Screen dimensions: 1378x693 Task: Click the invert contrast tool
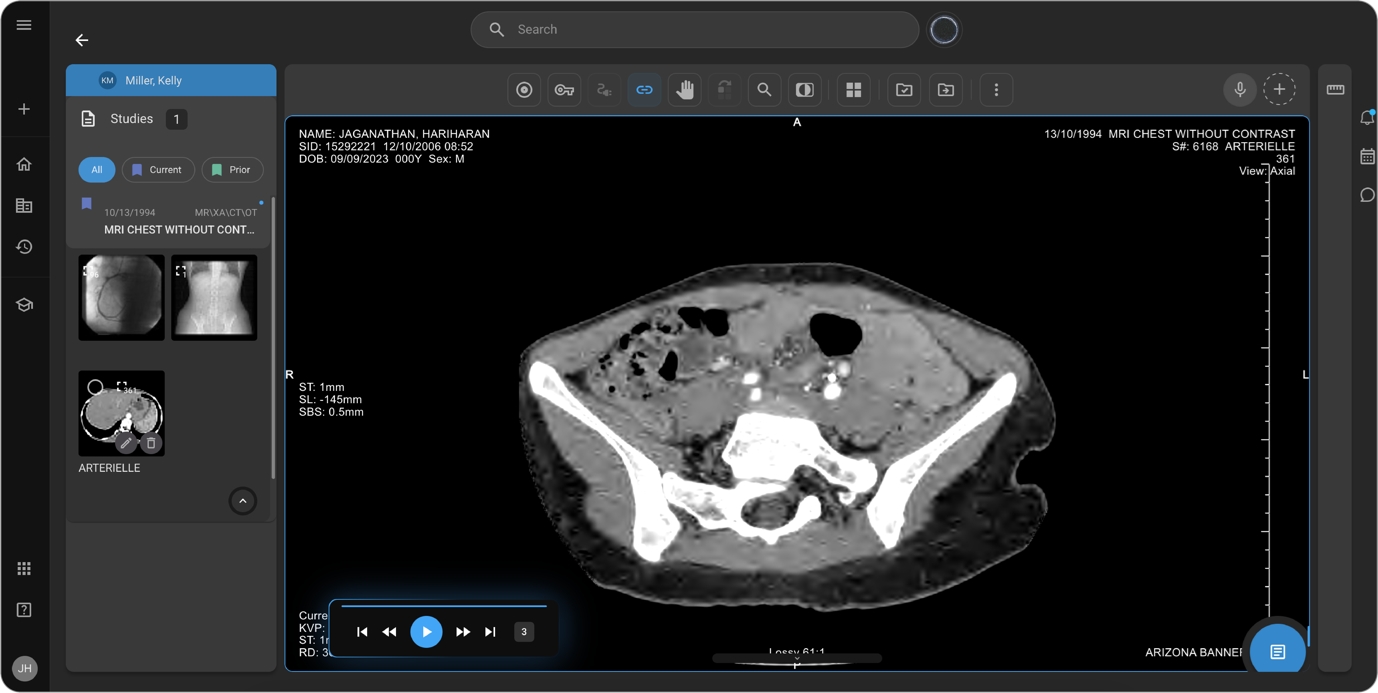[x=804, y=90]
